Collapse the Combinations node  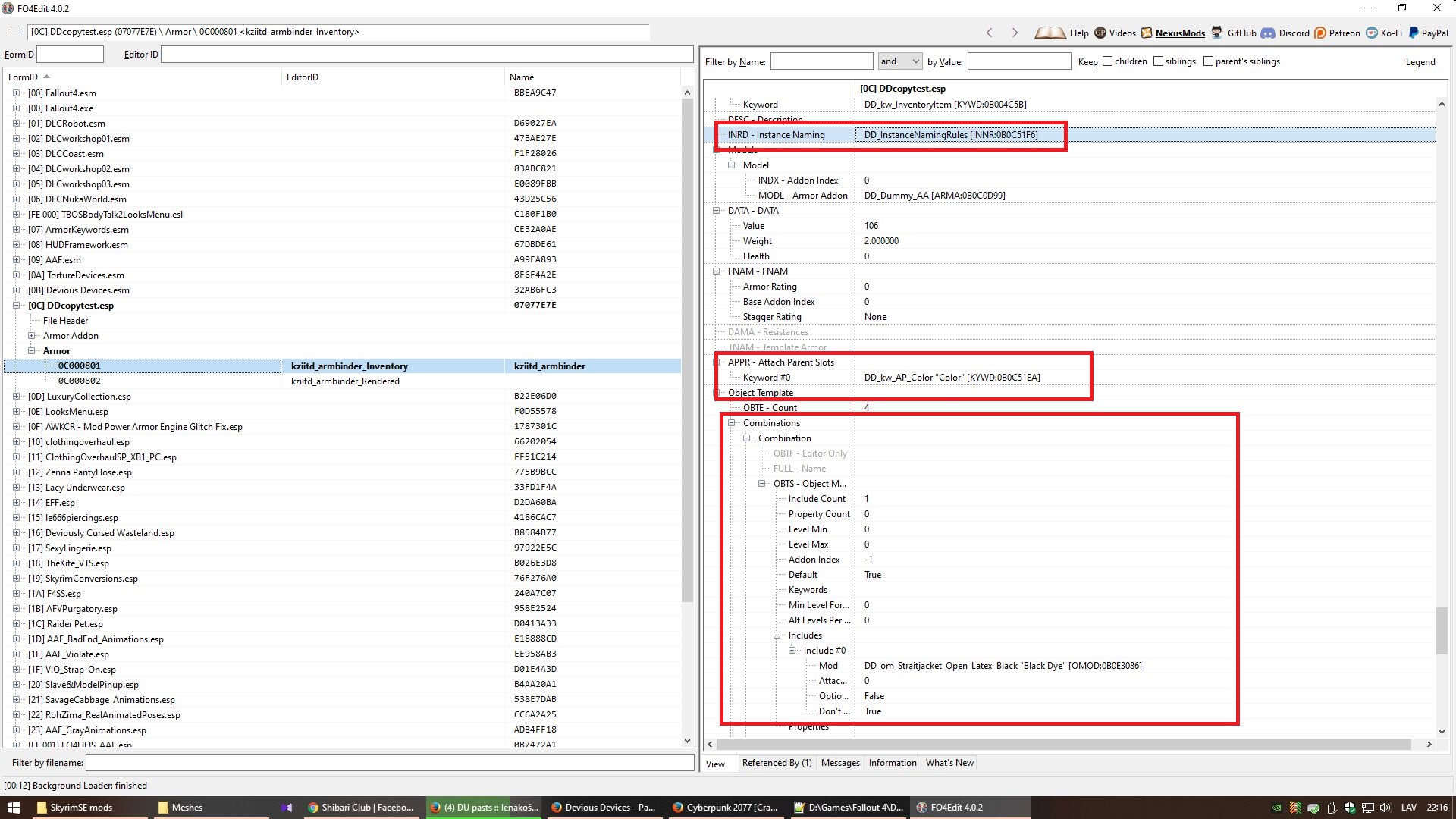[x=731, y=423]
